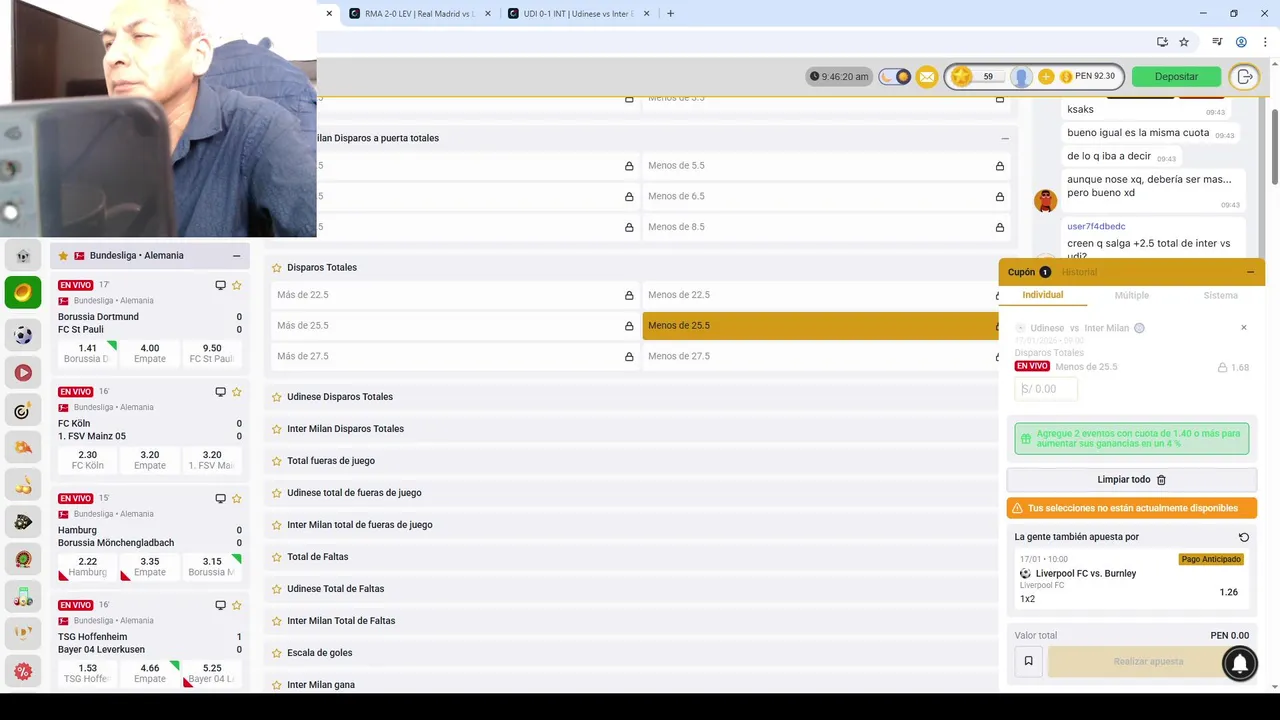Remove Udinese vs Inter Milan selection from coupon
This screenshot has width=1280, height=720.
pos(1244,328)
